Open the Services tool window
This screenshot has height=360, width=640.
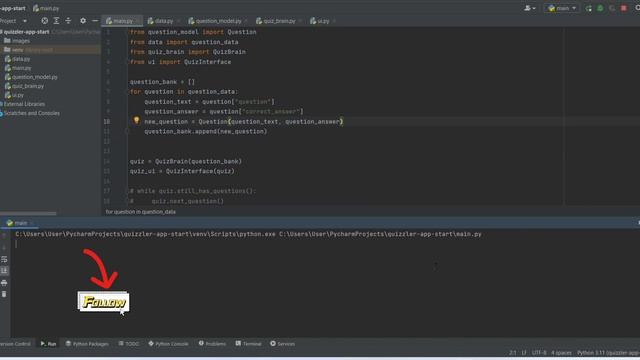click(x=282, y=344)
